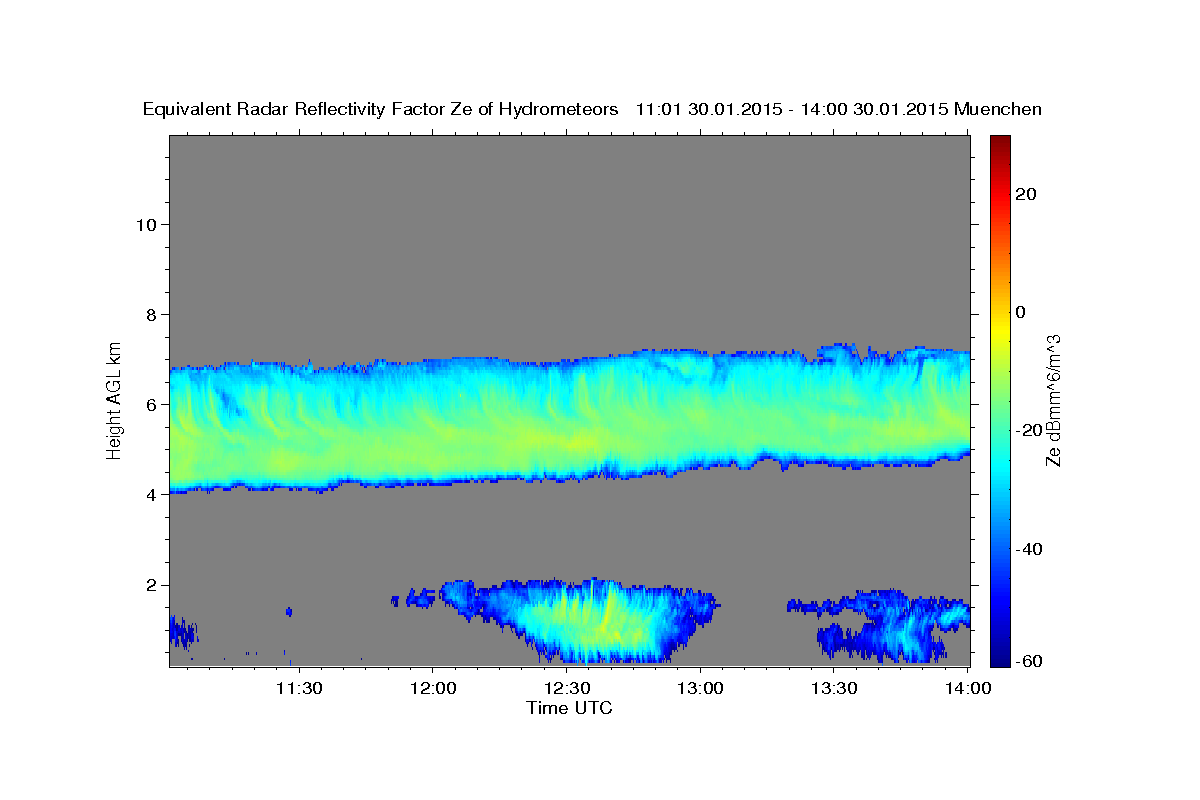Click the '13:00' time tick label
The image size is (1200, 800).
pyautogui.click(x=700, y=688)
